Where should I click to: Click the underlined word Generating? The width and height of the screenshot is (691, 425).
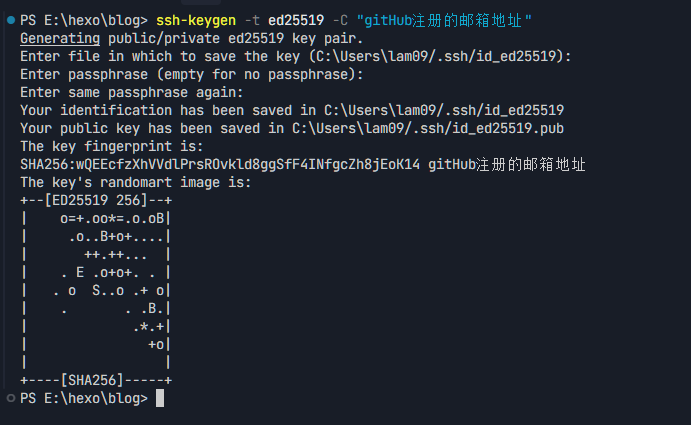[x=57, y=38]
